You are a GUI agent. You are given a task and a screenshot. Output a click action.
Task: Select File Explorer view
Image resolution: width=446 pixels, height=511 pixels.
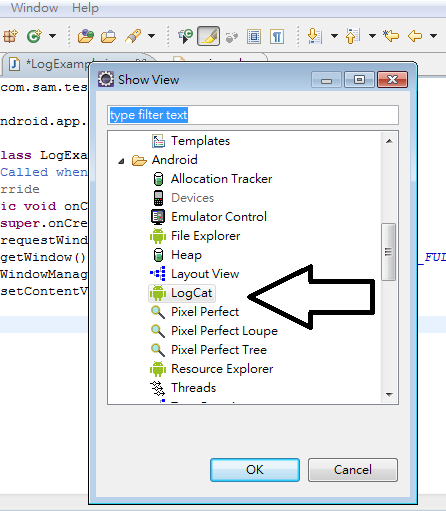pos(205,236)
